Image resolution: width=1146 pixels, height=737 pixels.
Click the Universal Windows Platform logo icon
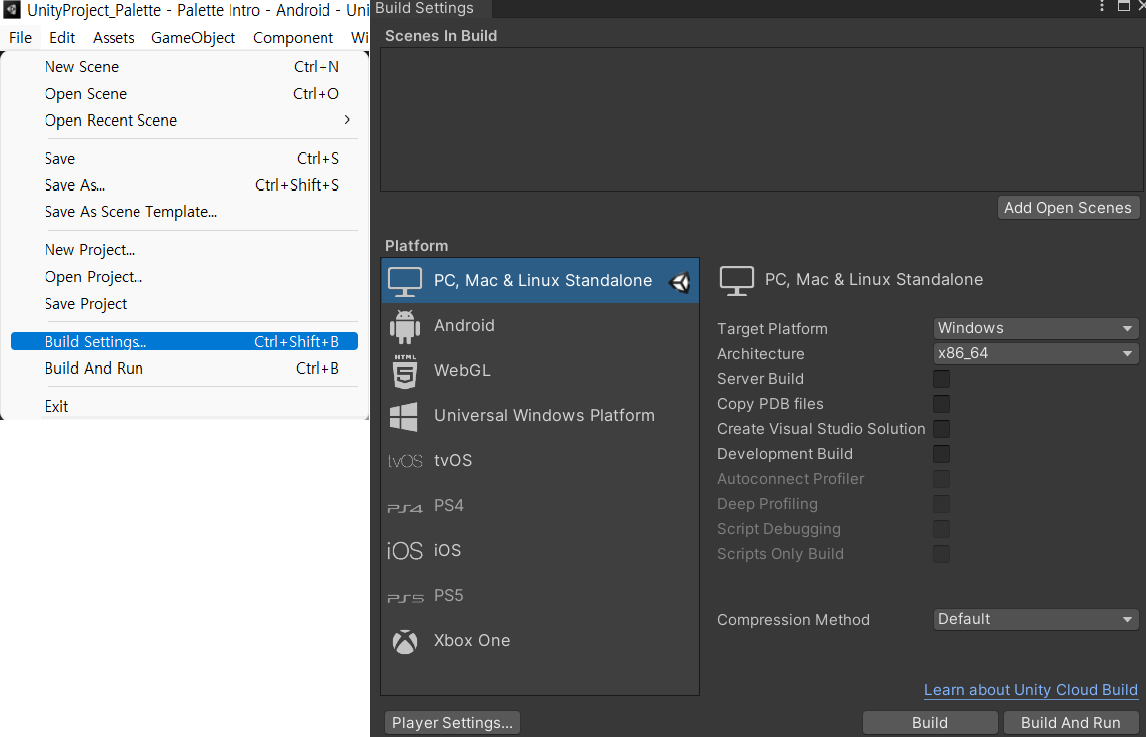tap(404, 416)
